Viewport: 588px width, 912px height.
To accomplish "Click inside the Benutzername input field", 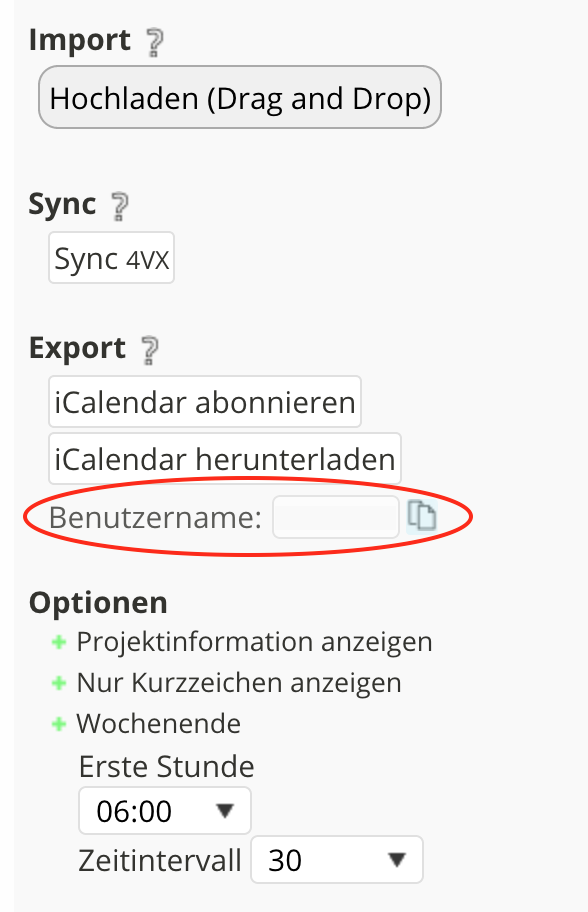I will point(336,516).
